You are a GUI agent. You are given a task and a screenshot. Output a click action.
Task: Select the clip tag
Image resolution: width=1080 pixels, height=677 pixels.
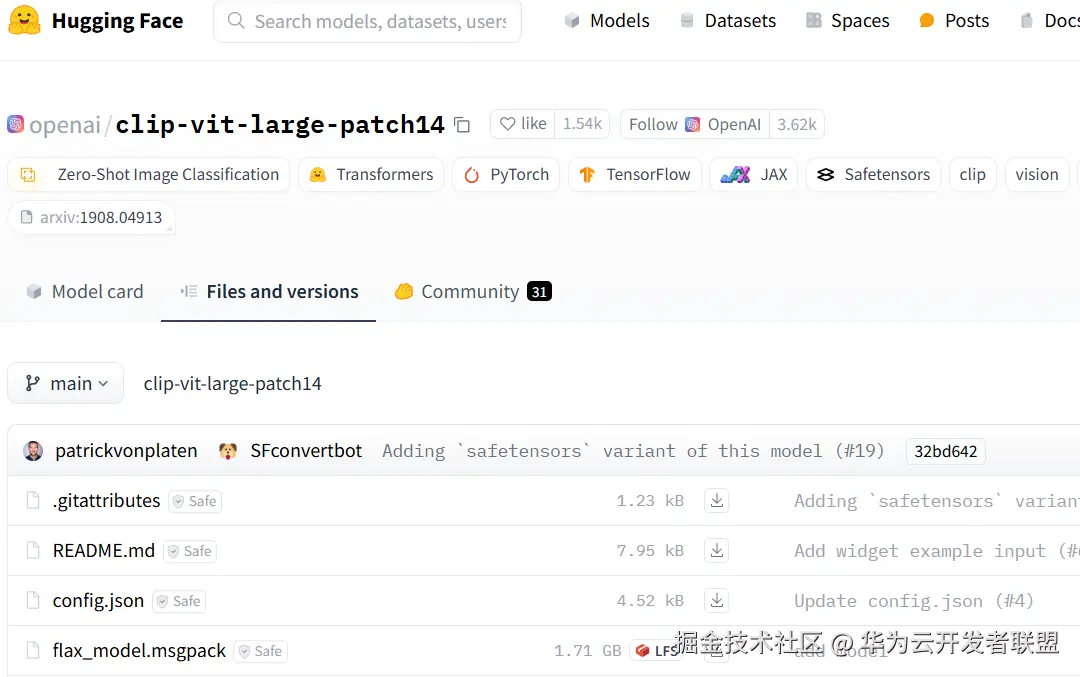click(x=973, y=175)
